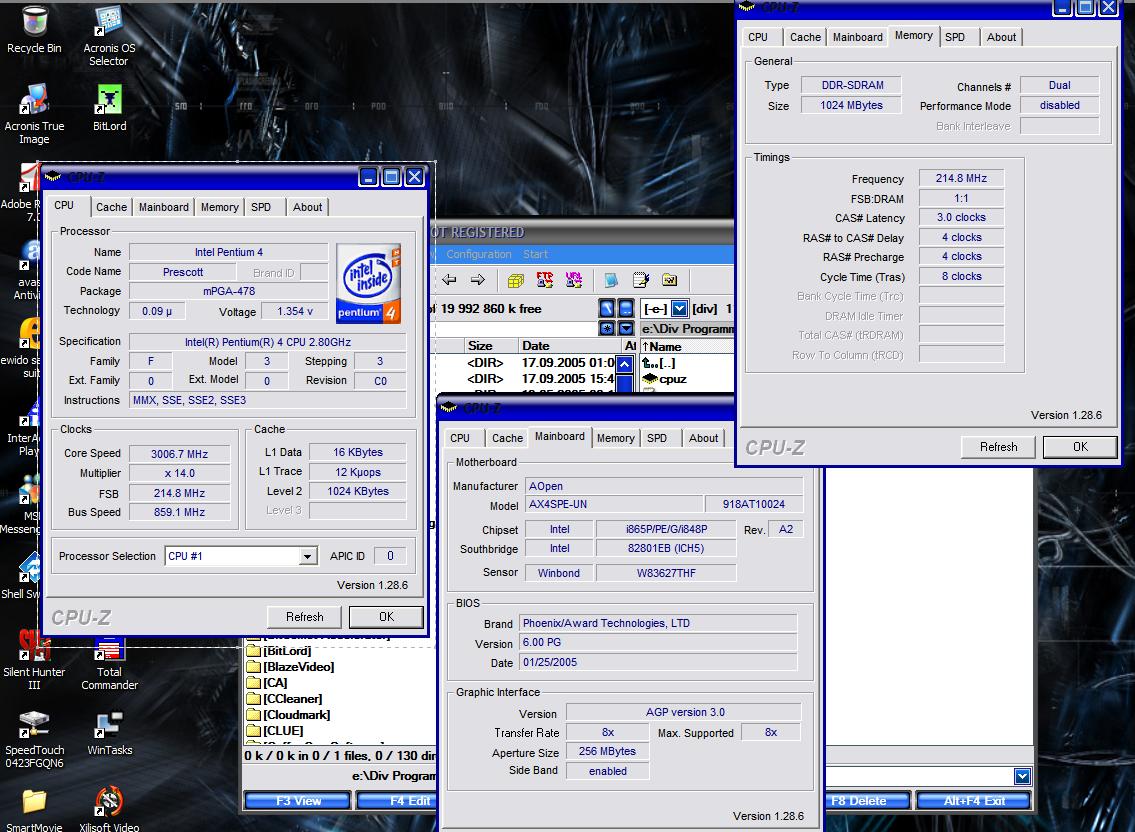Open the Processor Selection CPU #1 dropdown
Viewport: 1135px width, 832px height.
click(x=308, y=556)
